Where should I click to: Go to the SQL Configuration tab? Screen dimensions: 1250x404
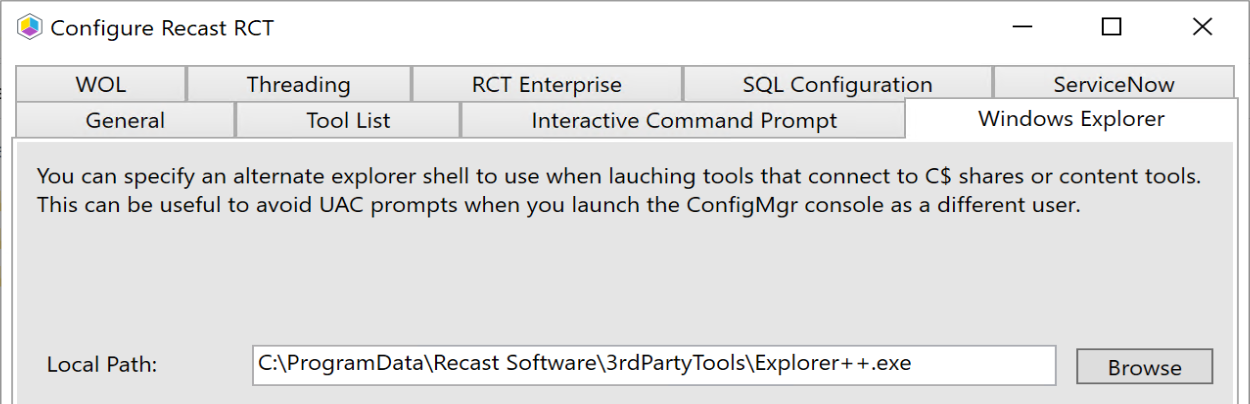(837, 85)
